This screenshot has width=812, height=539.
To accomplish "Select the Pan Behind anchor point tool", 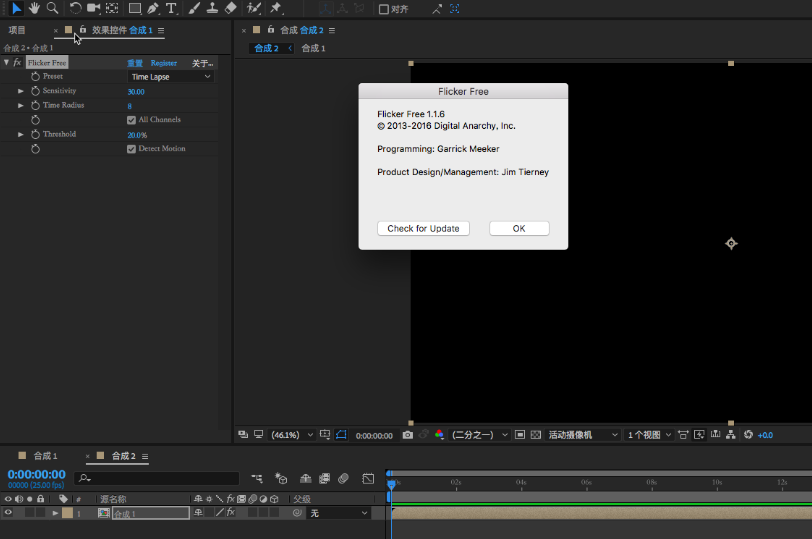I will pyautogui.click(x=112, y=8).
